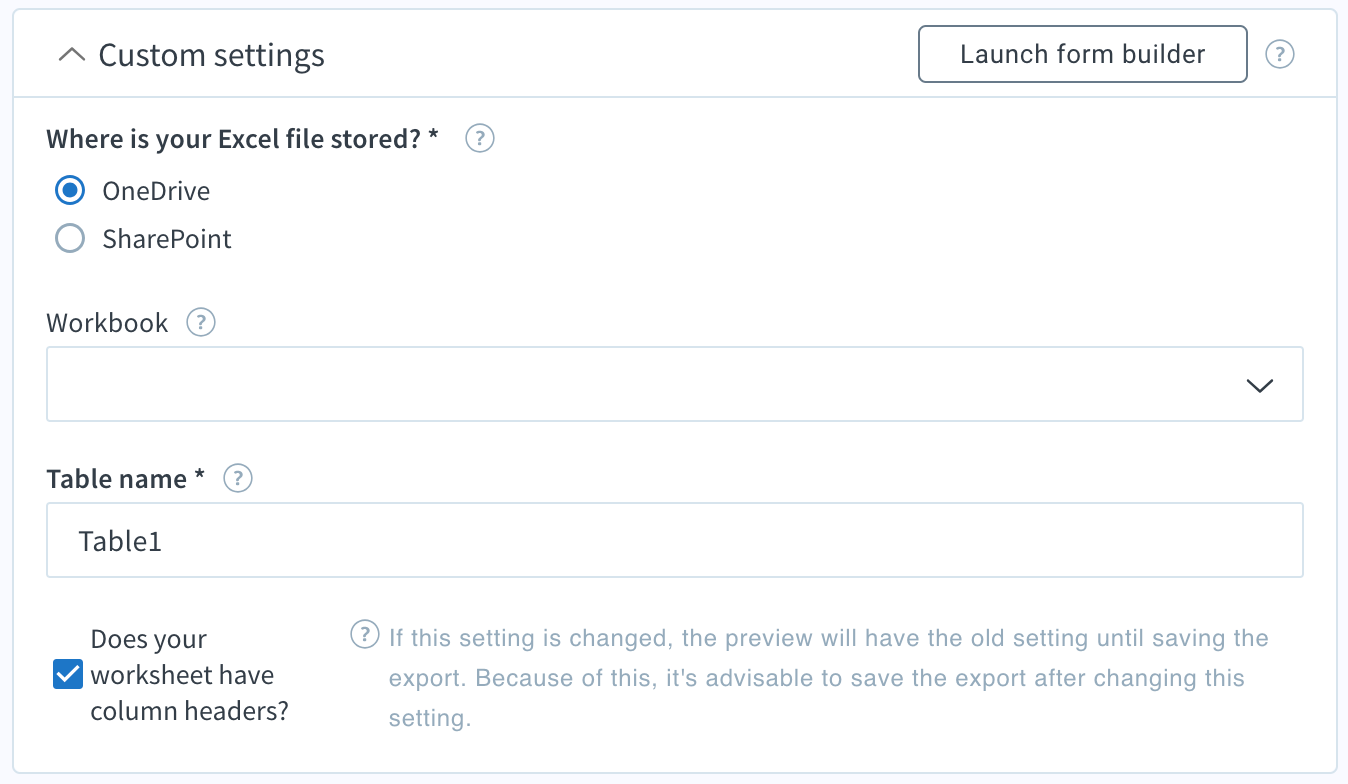Viewport: 1348px width, 784px height.
Task: Click help icon beside Launch form builder
Action: point(1280,54)
